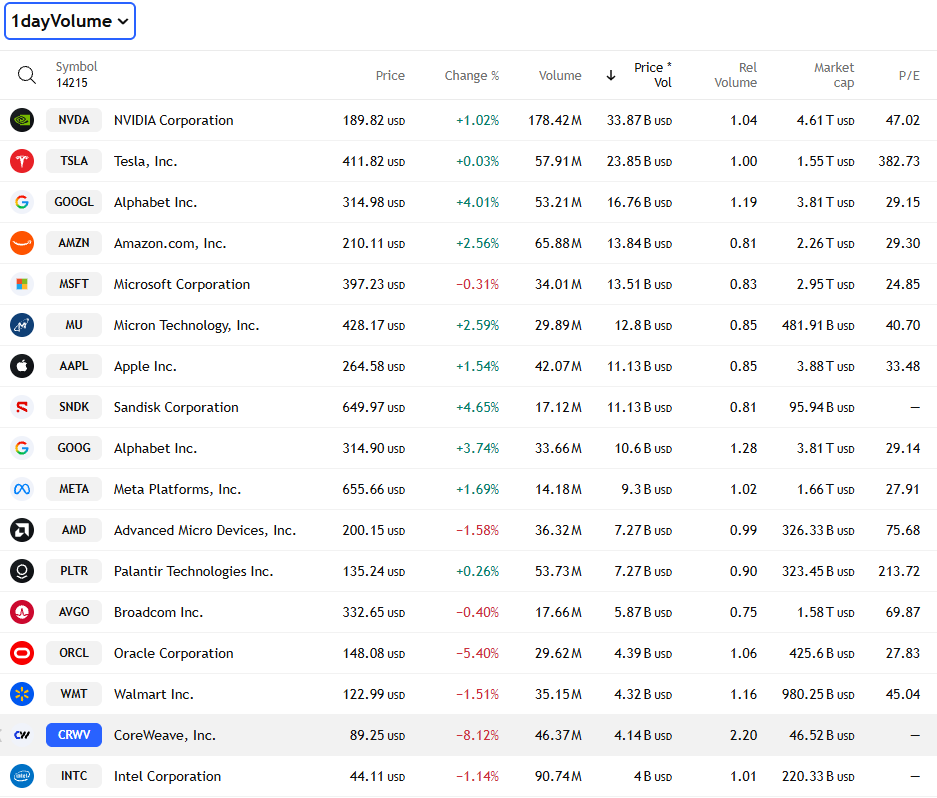Sort by the Change % column header
This screenshot has height=798, width=937.
471,75
